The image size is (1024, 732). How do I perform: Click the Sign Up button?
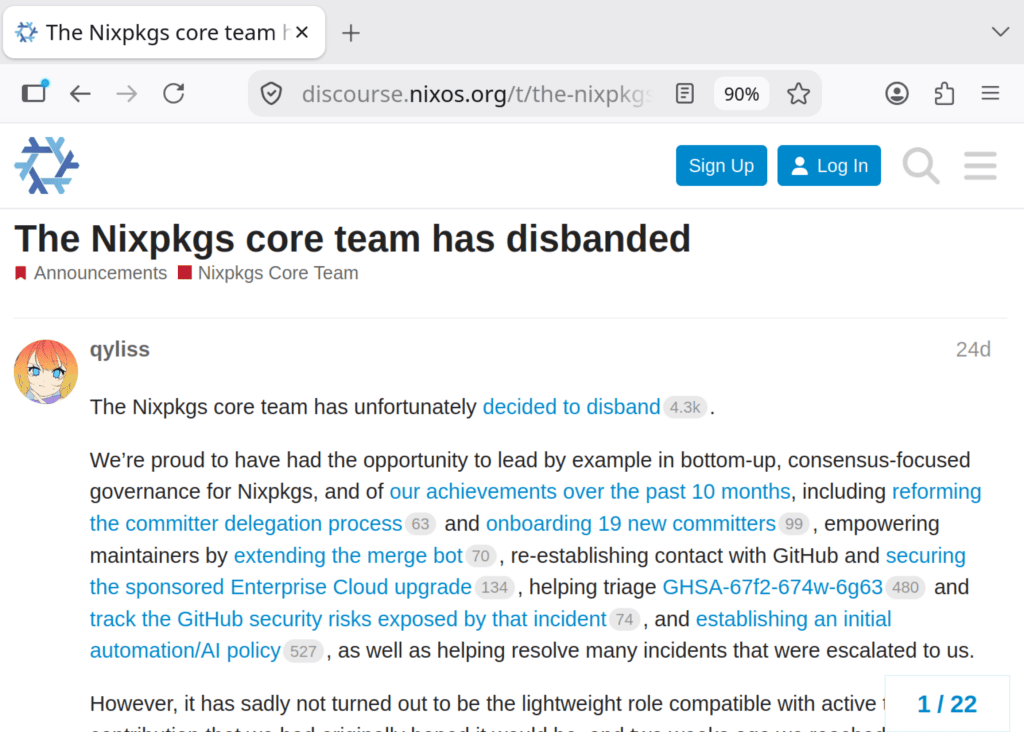pos(721,165)
